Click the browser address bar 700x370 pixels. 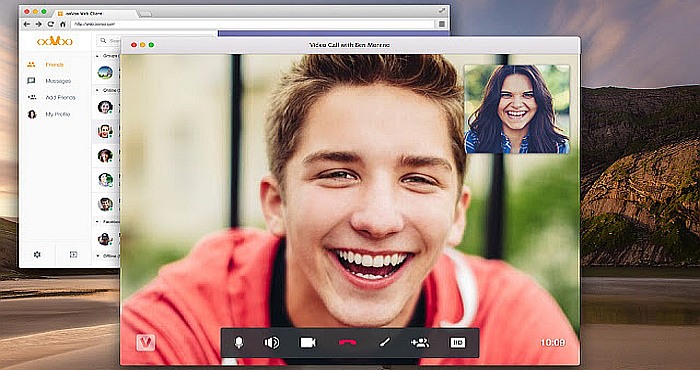tap(253, 24)
